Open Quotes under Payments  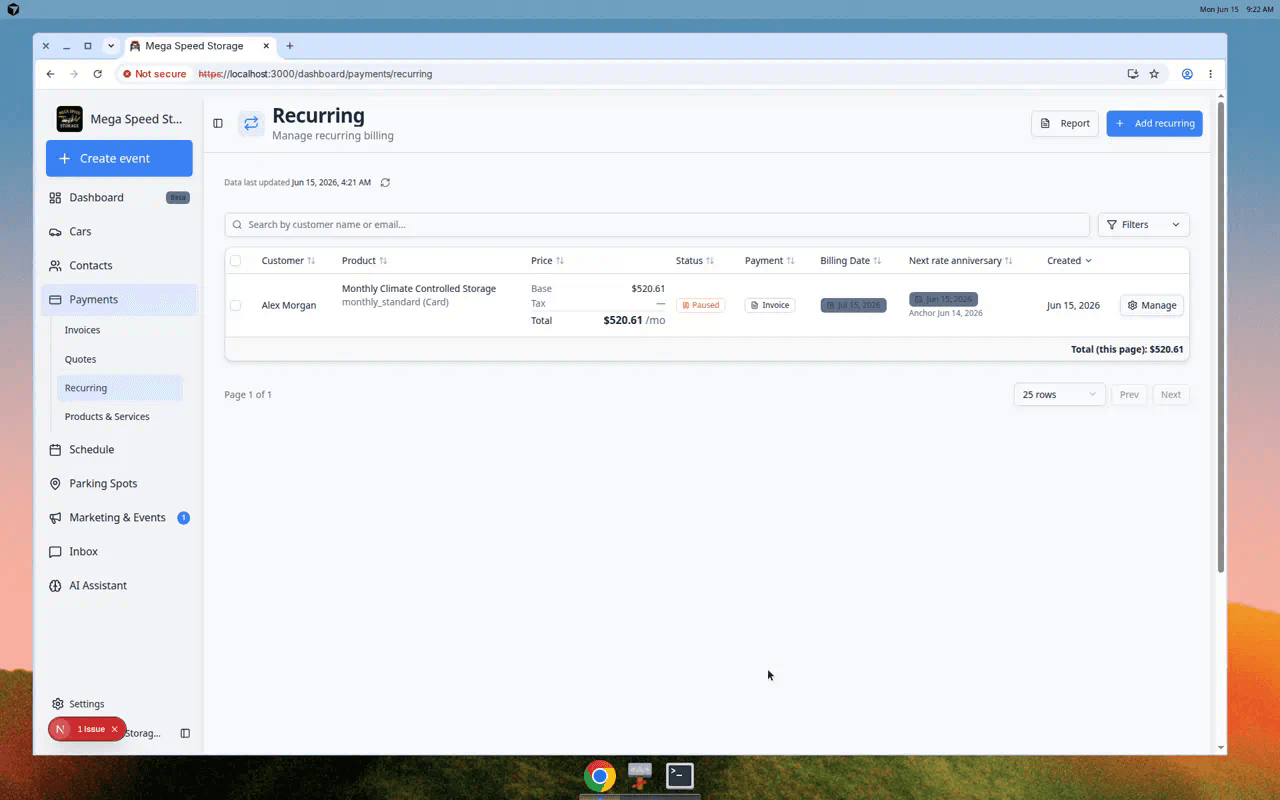[119, 359]
